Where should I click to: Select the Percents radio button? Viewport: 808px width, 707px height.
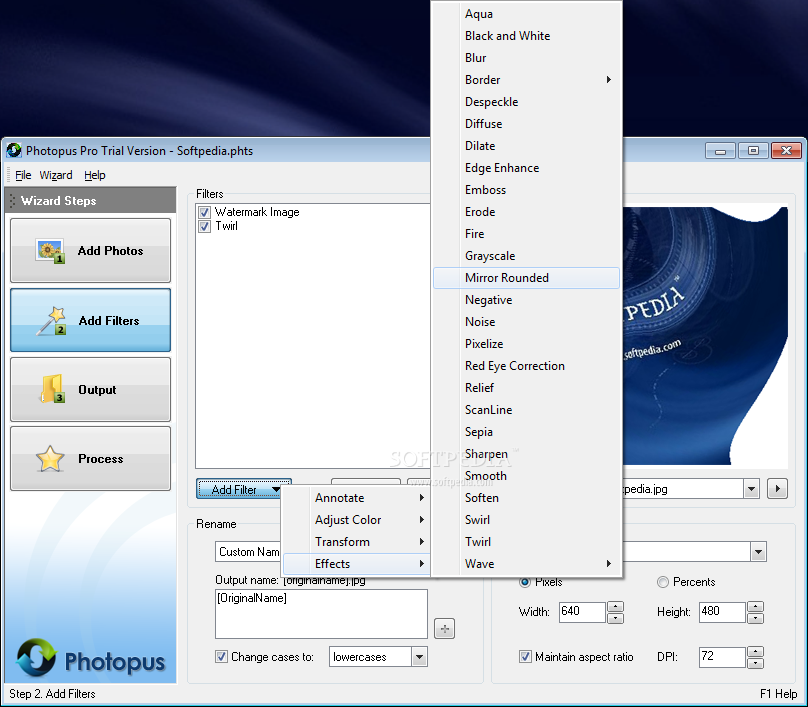point(663,582)
